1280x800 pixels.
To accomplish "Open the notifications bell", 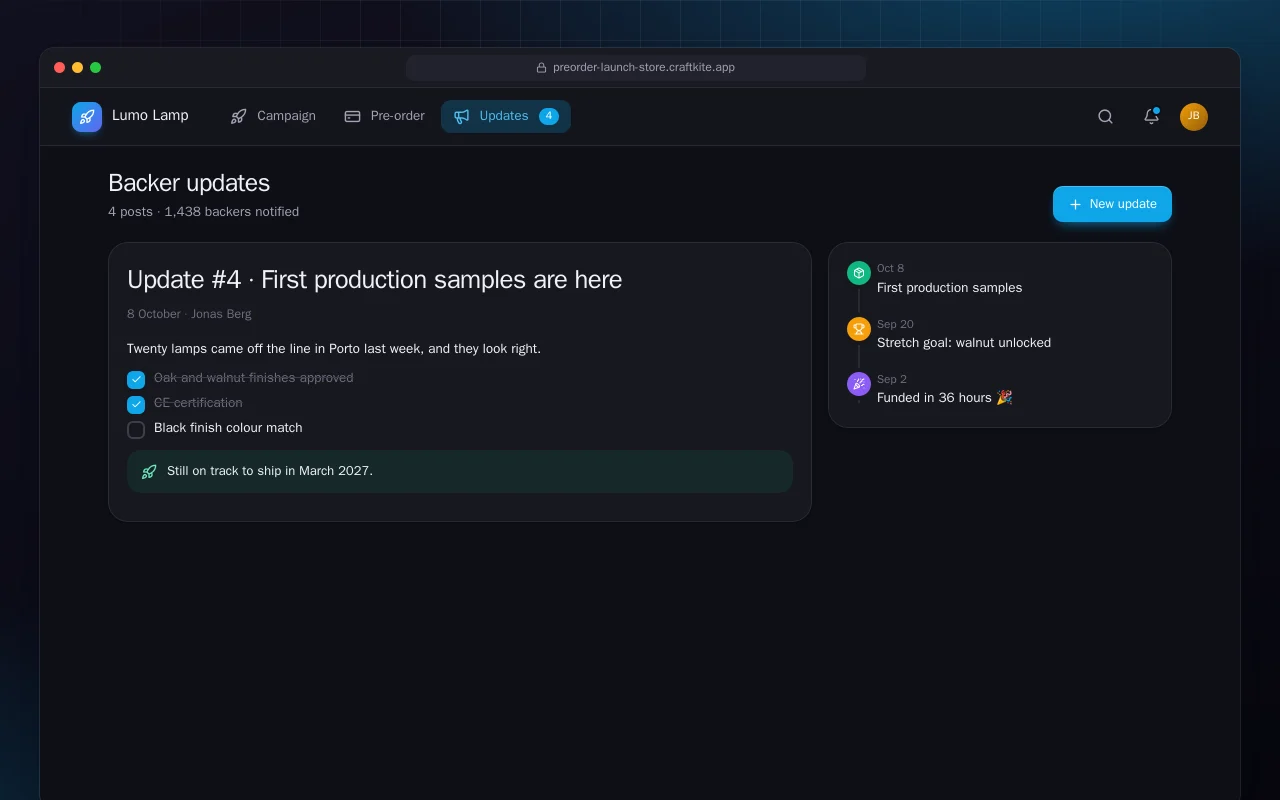I will click(1151, 117).
